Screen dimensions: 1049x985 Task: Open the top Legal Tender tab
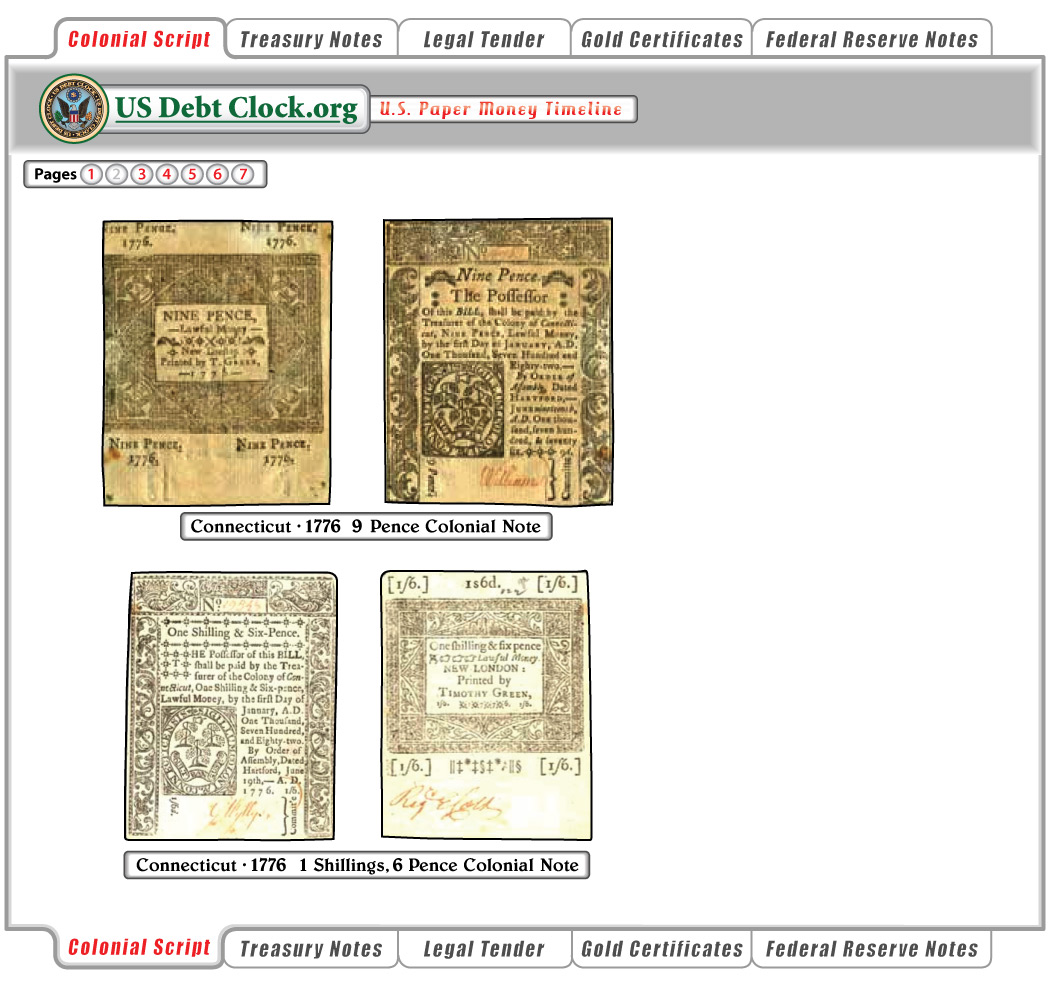(484, 40)
